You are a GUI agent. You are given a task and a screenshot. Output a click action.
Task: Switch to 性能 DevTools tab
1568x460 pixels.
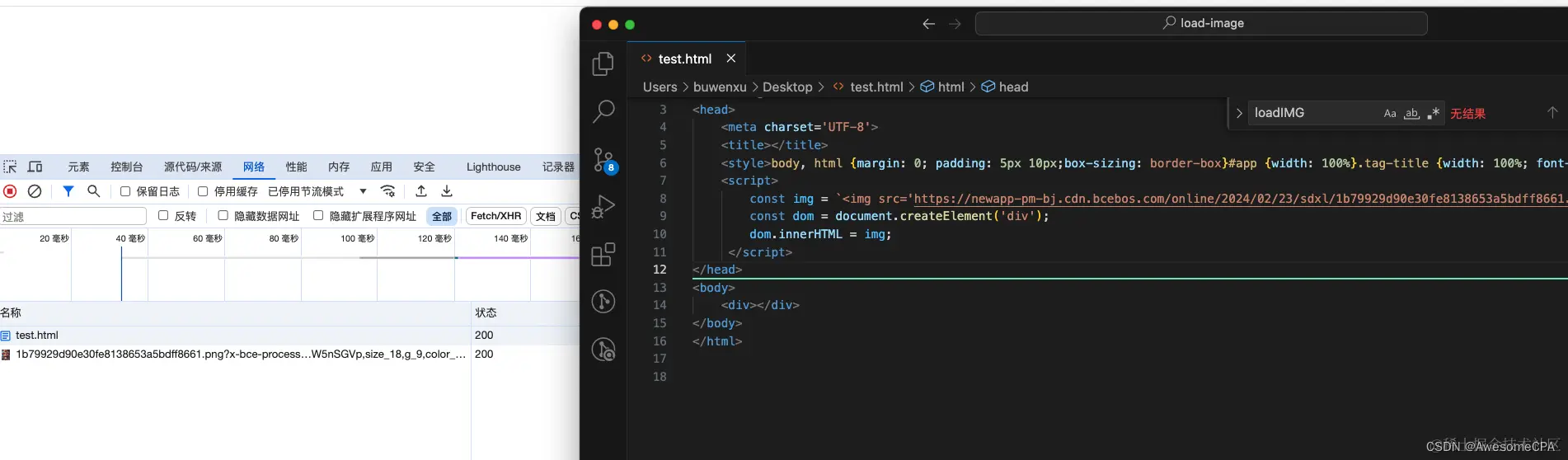pos(297,167)
